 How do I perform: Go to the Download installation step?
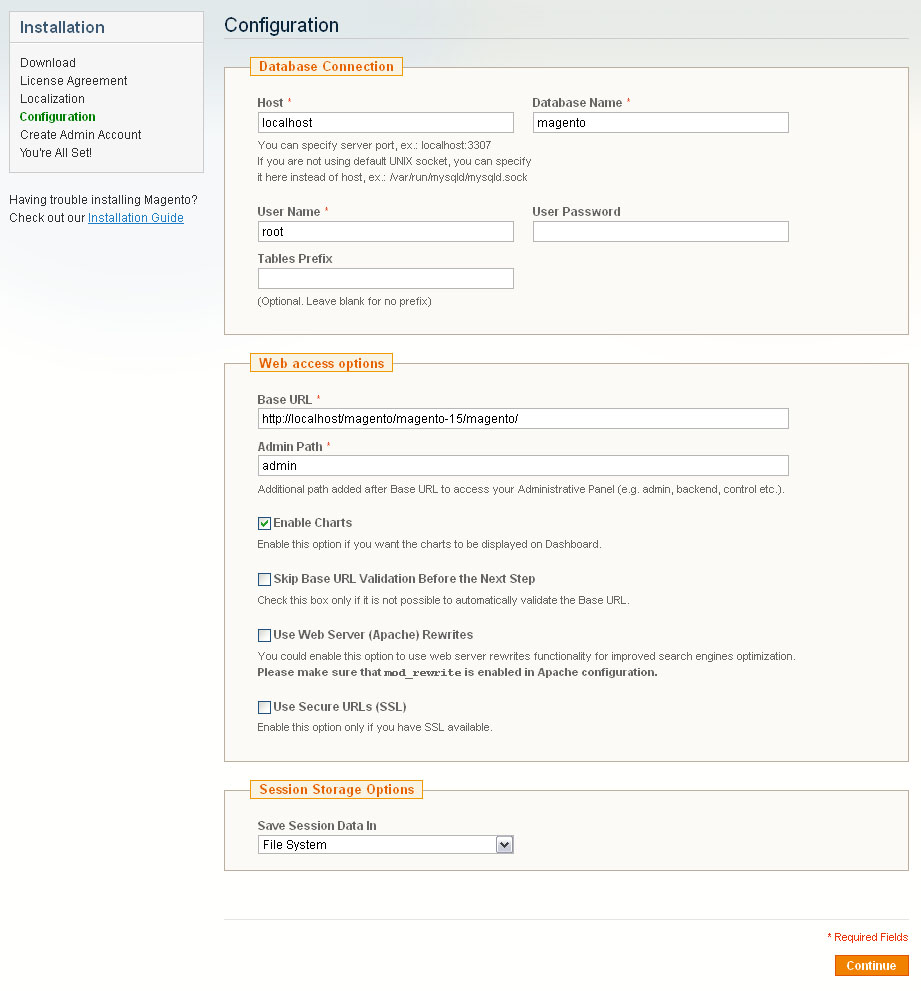point(48,63)
